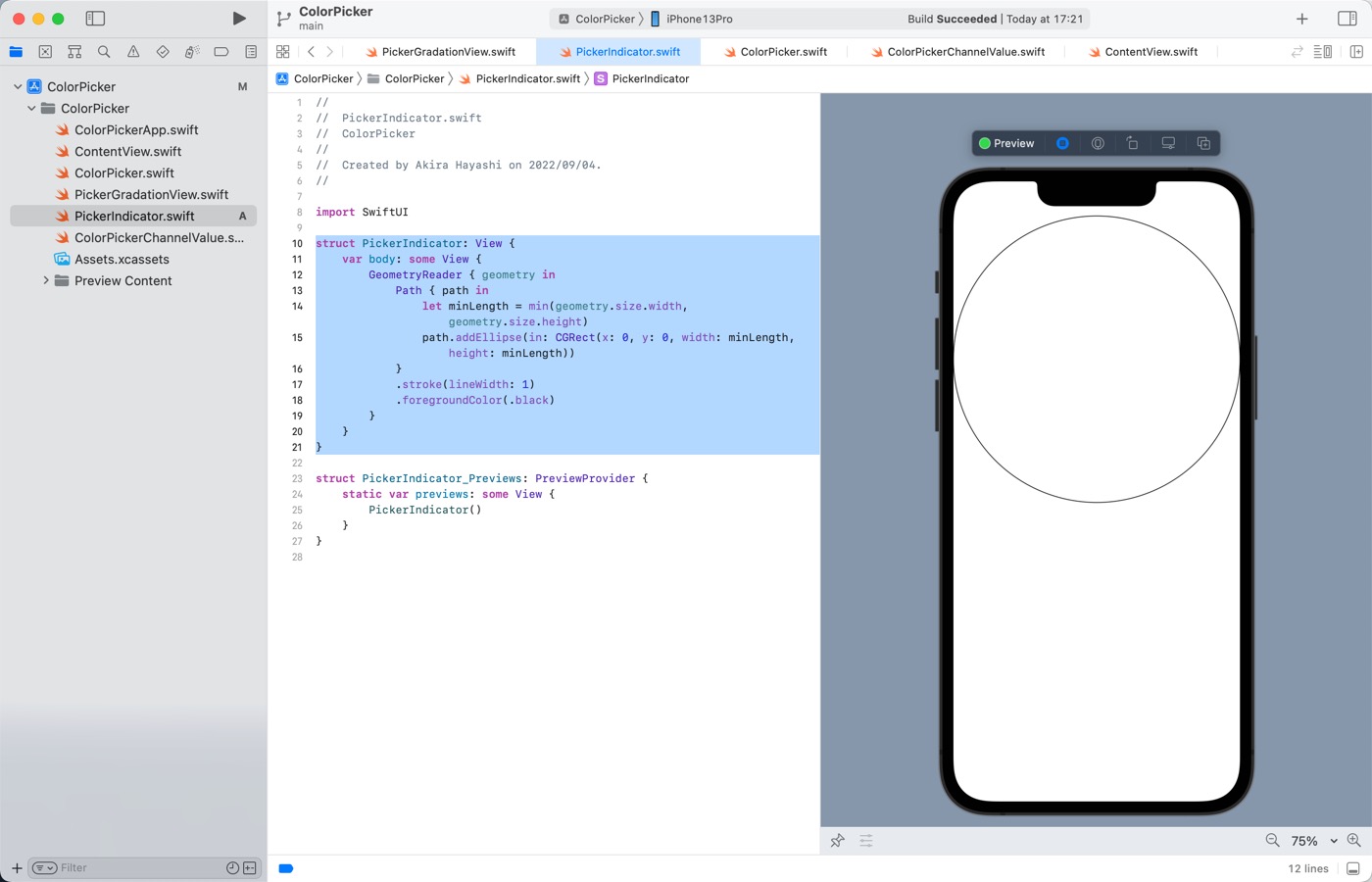Expand the Preview Content folder
This screenshot has height=882, width=1372.
pos(45,280)
